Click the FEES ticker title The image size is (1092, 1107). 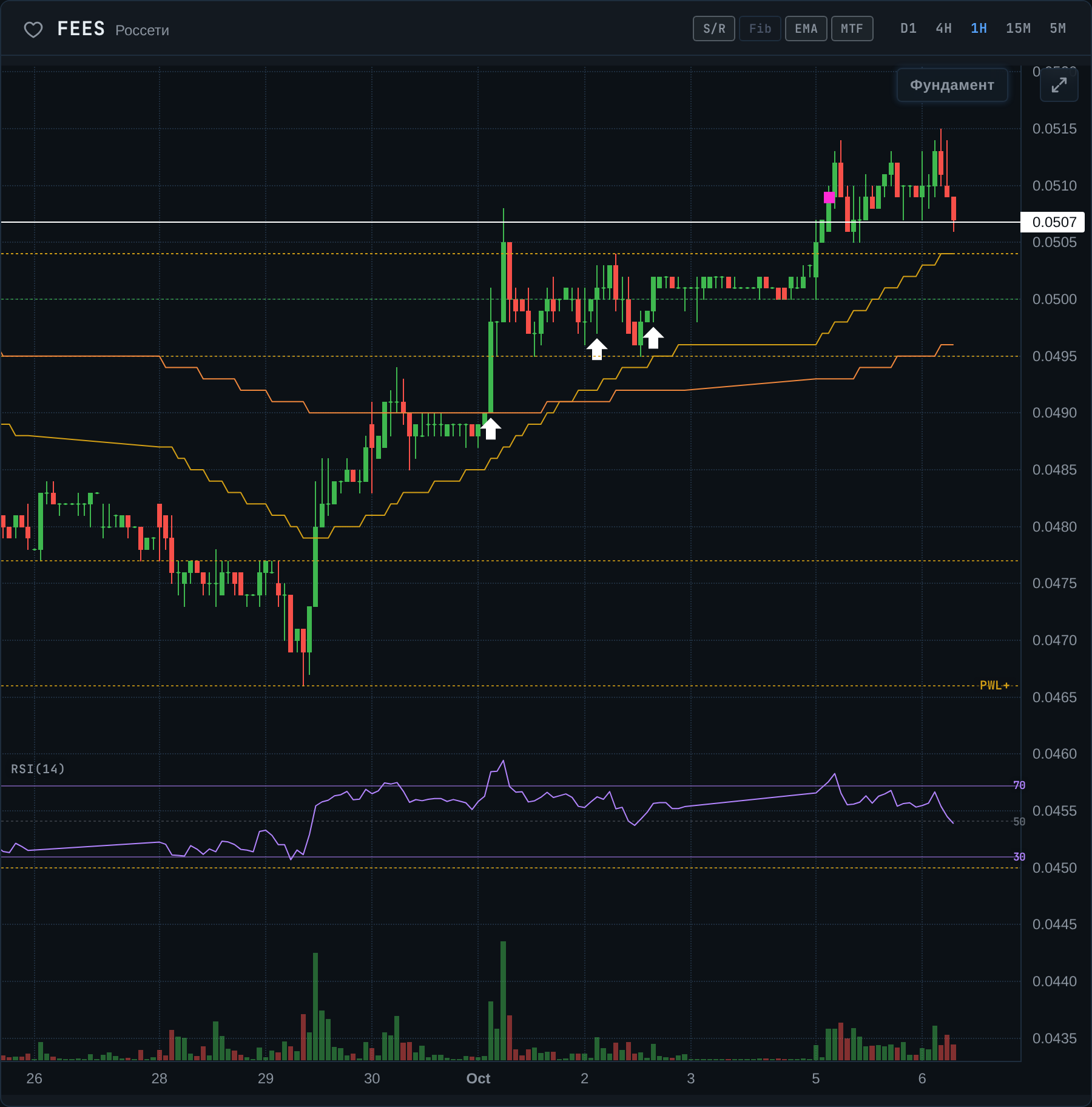click(81, 29)
